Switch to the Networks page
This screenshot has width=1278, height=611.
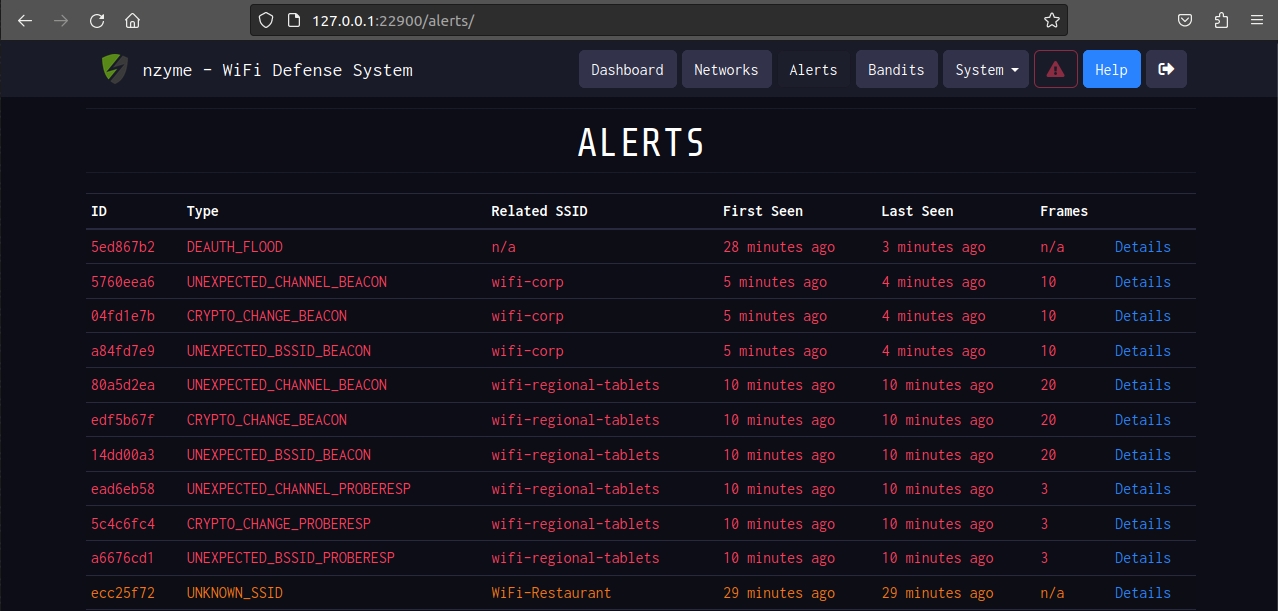tap(726, 70)
